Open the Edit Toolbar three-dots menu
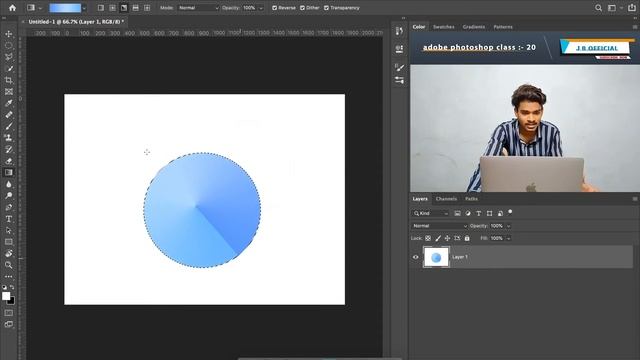 9,276
